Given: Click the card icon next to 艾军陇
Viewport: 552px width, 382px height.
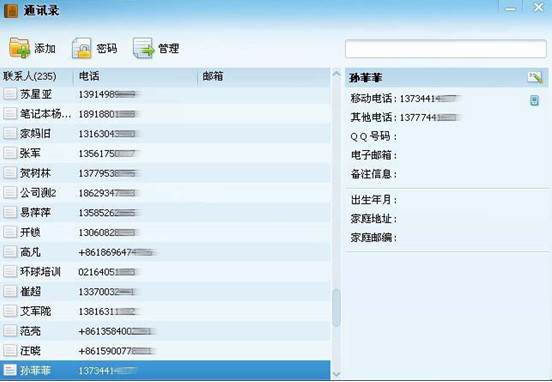Looking at the screenshot, I should pyautogui.click(x=10, y=311).
